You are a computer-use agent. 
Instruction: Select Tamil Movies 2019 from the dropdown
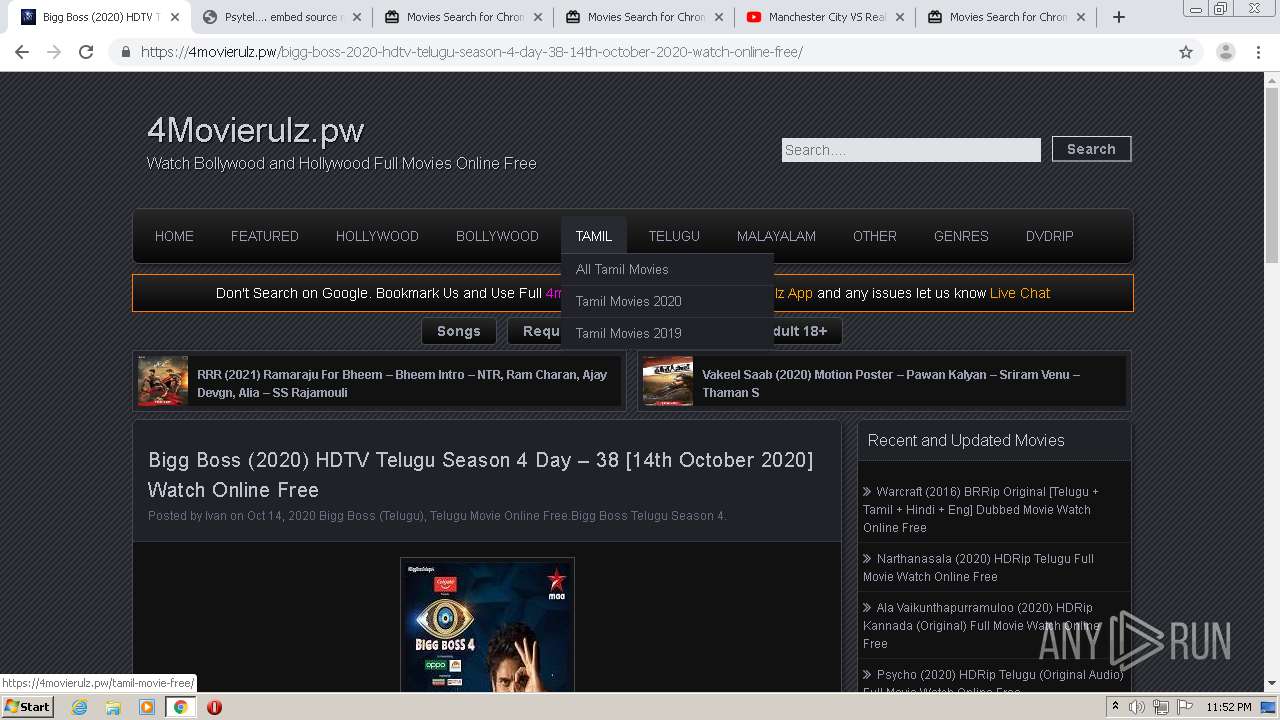(x=668, y=333)
